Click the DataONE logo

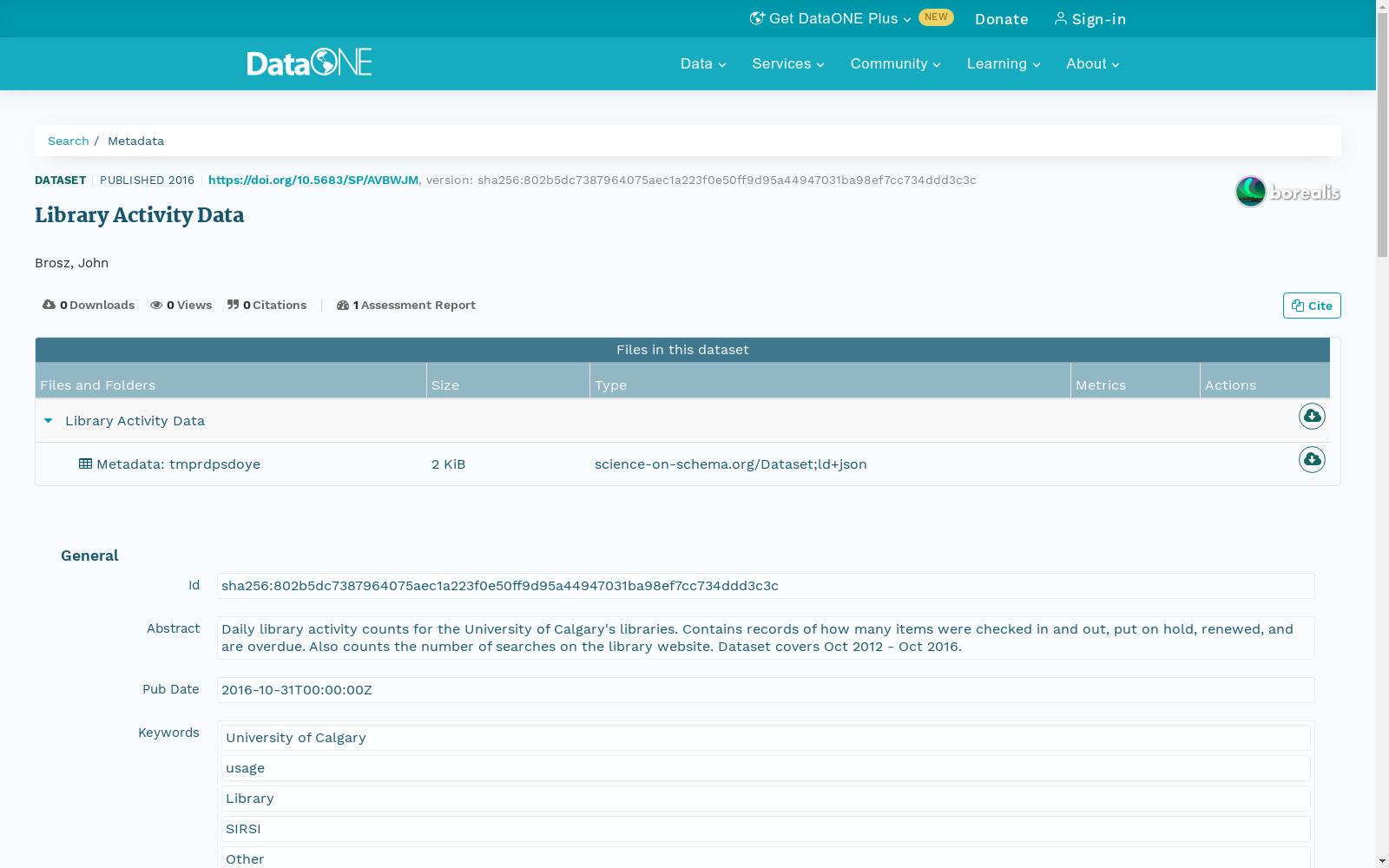309,62
